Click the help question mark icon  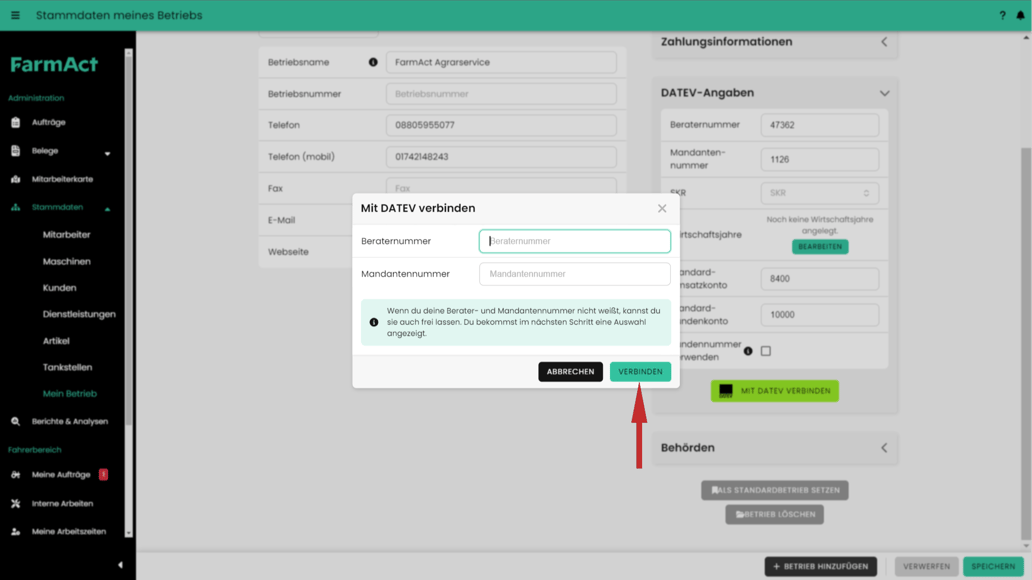(x=1001, y=15)
